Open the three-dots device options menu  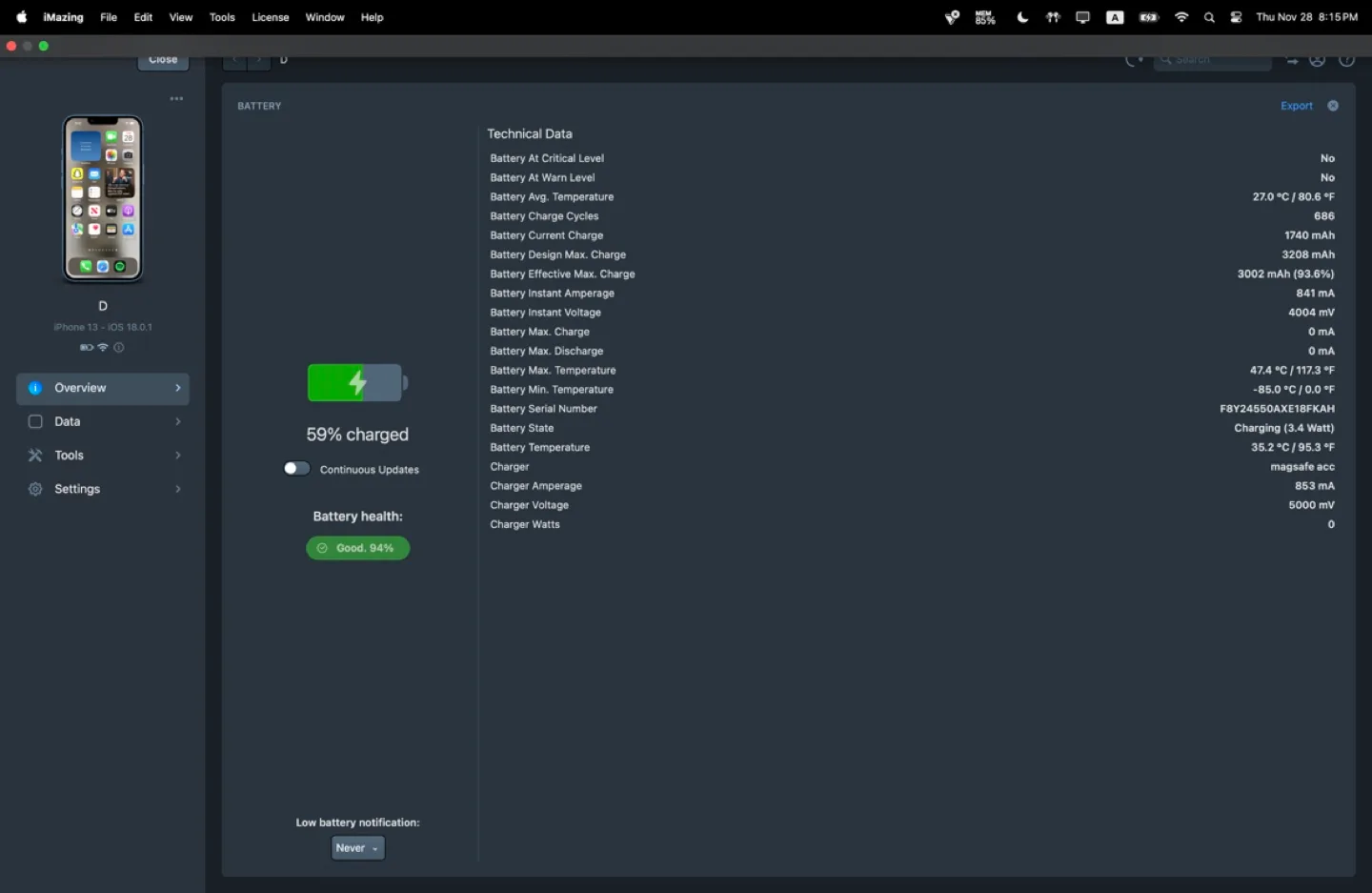(176, 99)
